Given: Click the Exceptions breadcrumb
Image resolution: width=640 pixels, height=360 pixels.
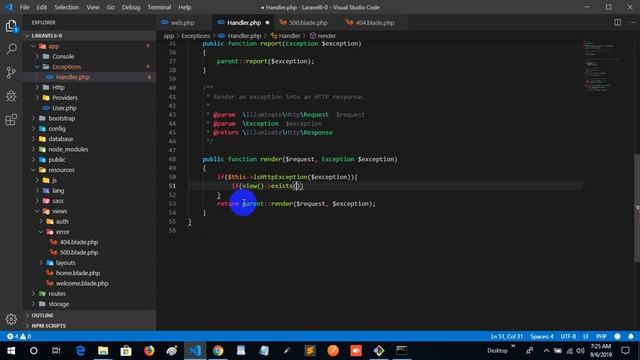Looking at the screenshot, I should pyautogui.click(x=196, y=36).
